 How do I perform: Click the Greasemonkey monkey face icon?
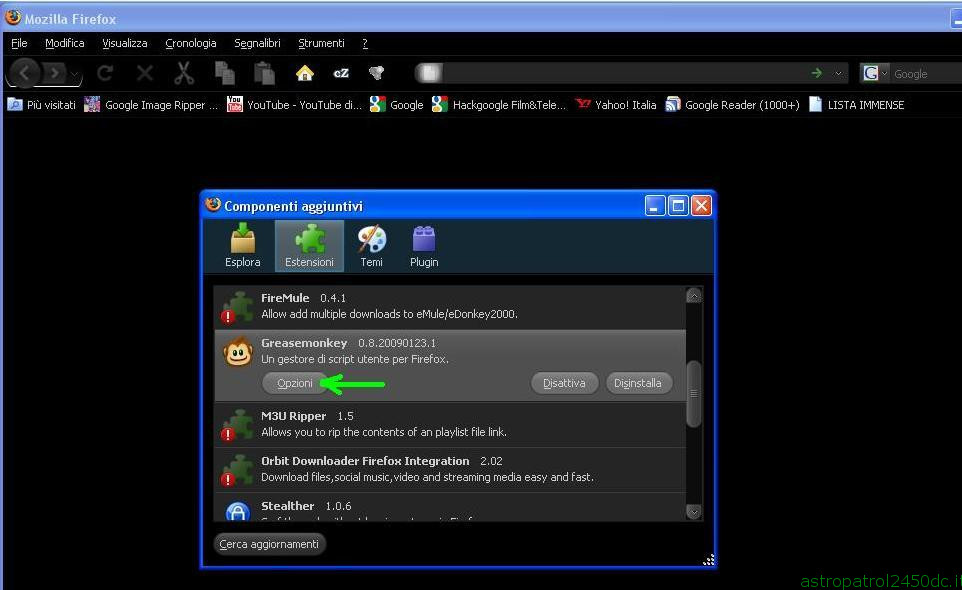pos(237,352)
